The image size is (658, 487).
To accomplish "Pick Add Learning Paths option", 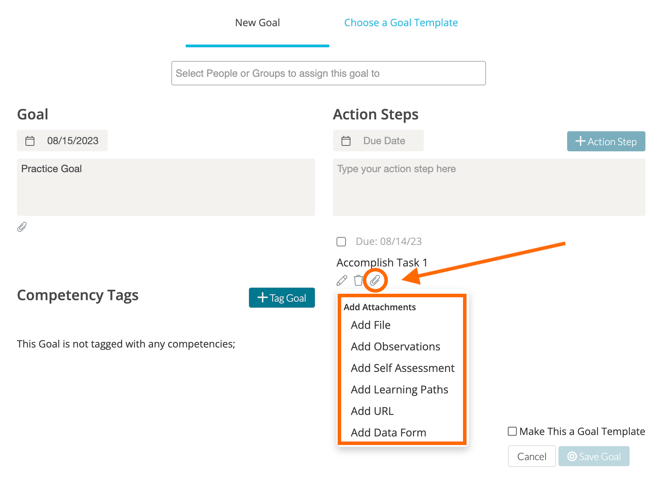I will click(x=399, y=389).
